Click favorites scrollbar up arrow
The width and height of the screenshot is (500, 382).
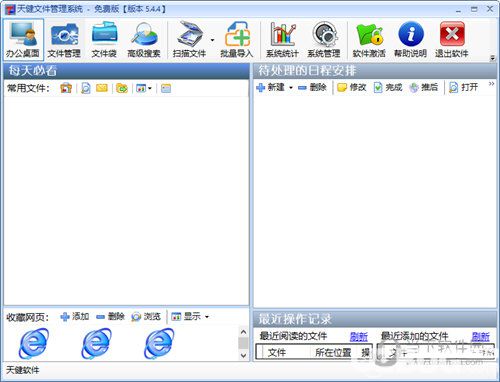(x=244, y=332)
